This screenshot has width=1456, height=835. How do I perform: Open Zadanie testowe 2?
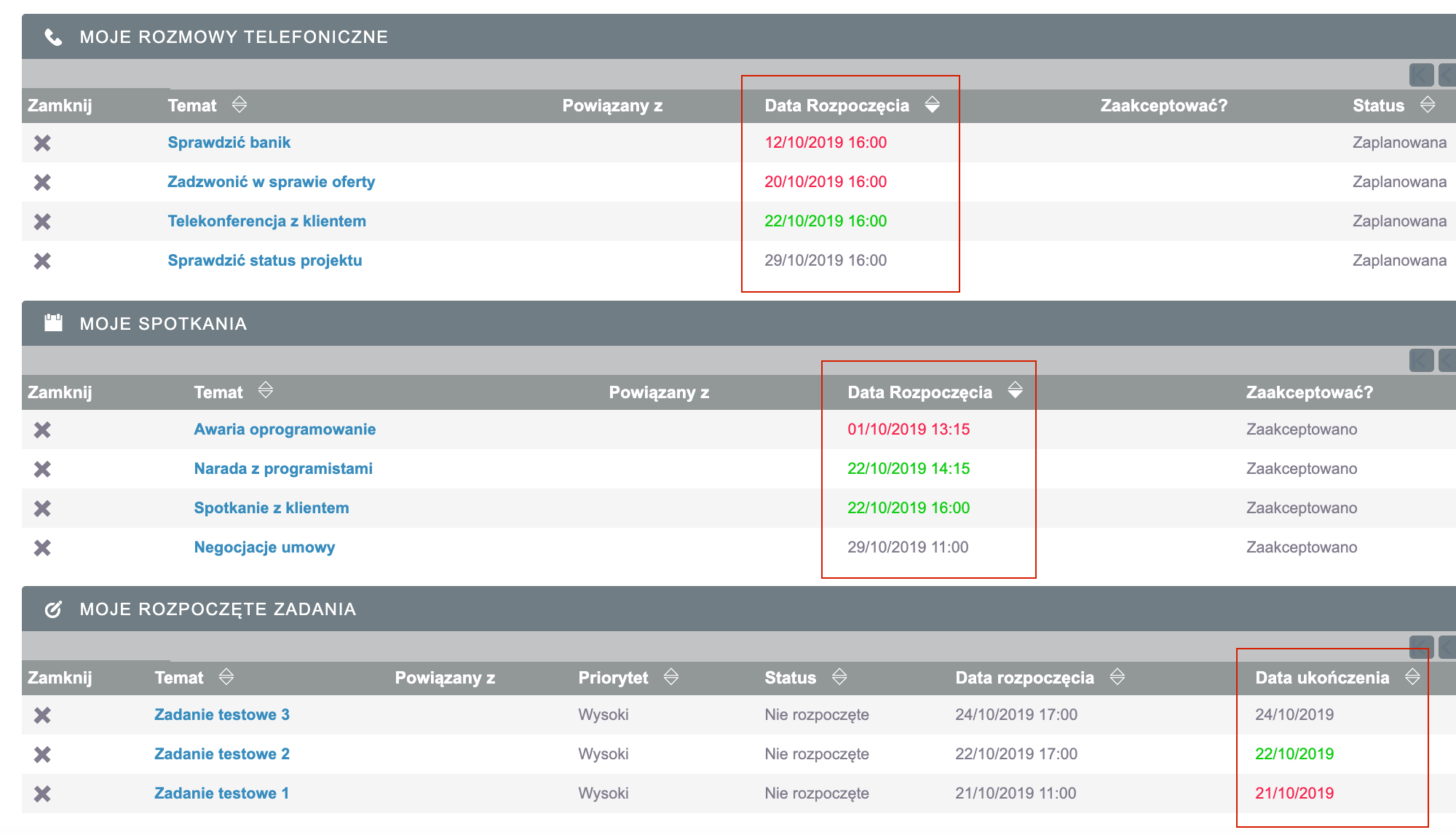coord(222,754)
